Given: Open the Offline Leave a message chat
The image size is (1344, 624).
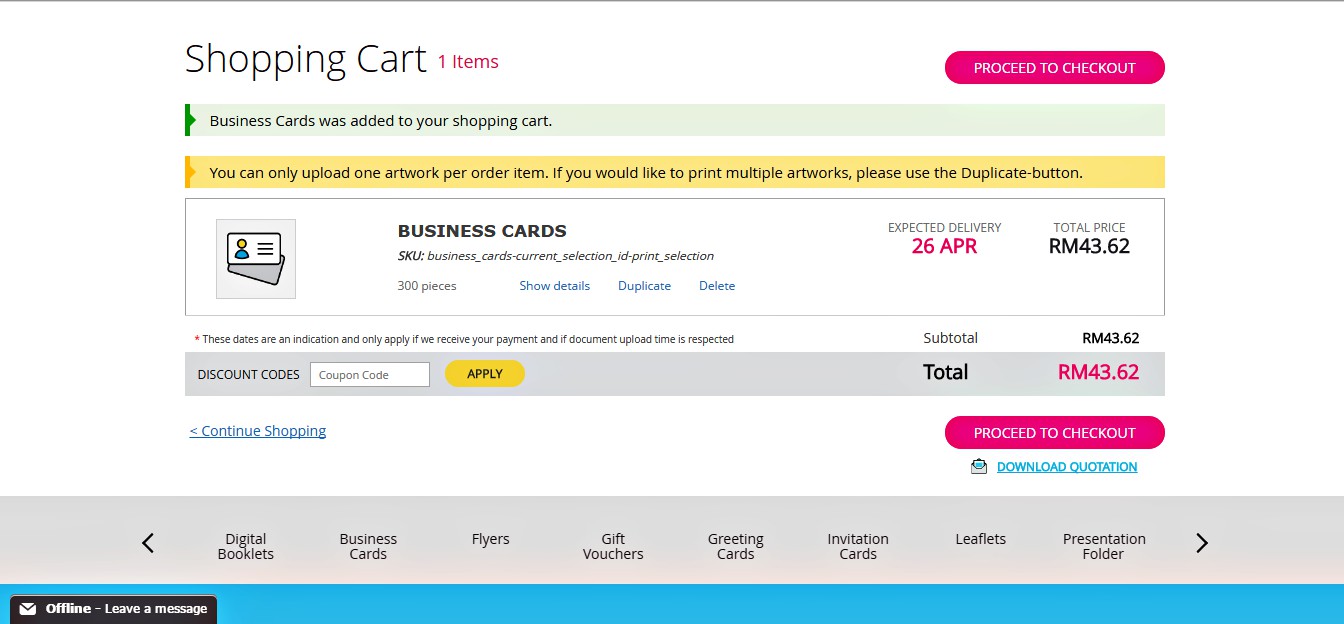Looking at the screenshot, I should (125, 609).
